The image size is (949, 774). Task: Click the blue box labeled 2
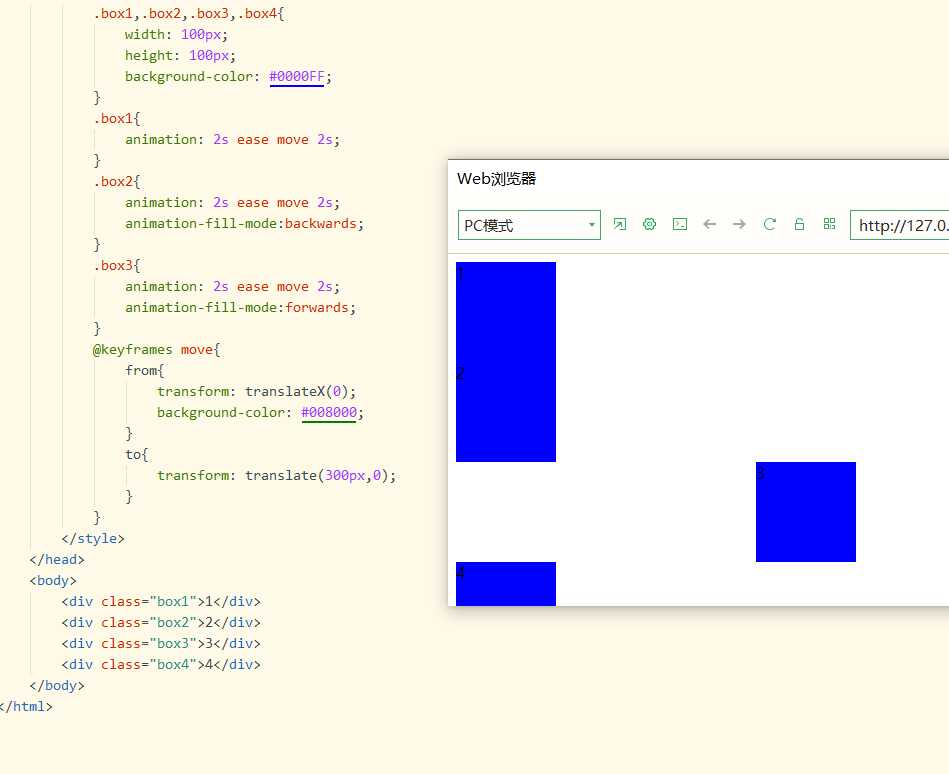(x=505, y=412)
